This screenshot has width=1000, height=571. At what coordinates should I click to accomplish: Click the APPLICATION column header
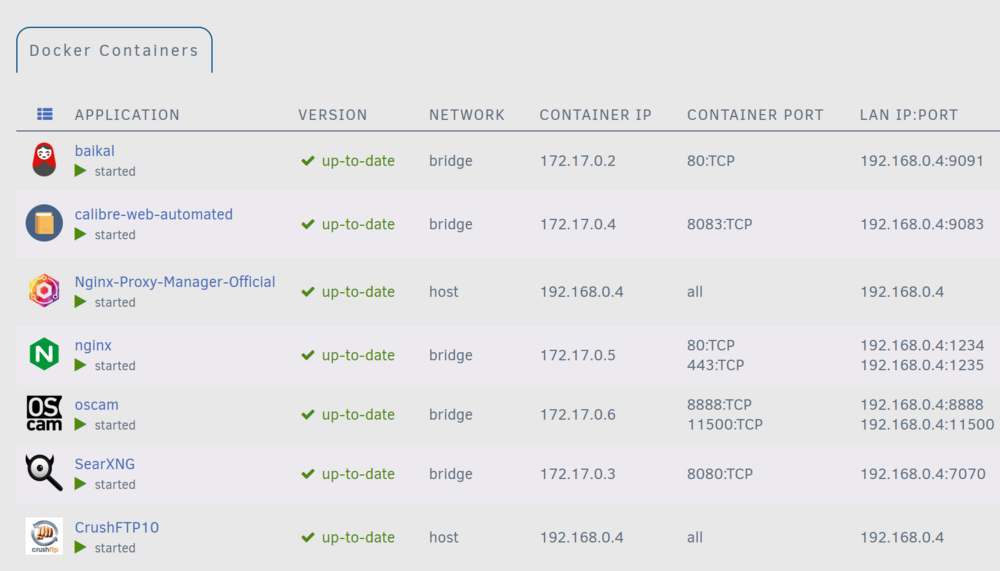[x=127, y=115]
